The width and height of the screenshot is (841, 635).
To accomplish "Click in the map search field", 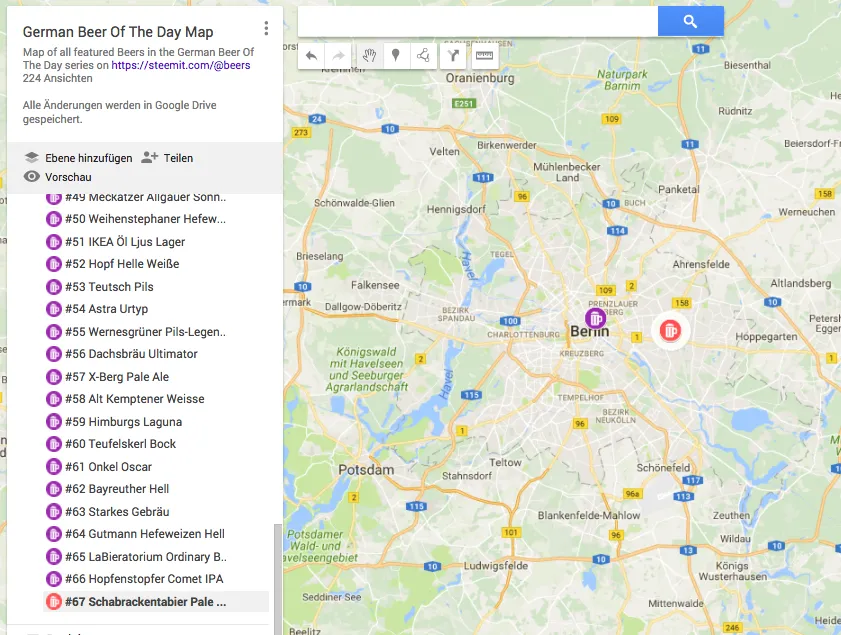I will click(478, 21).
